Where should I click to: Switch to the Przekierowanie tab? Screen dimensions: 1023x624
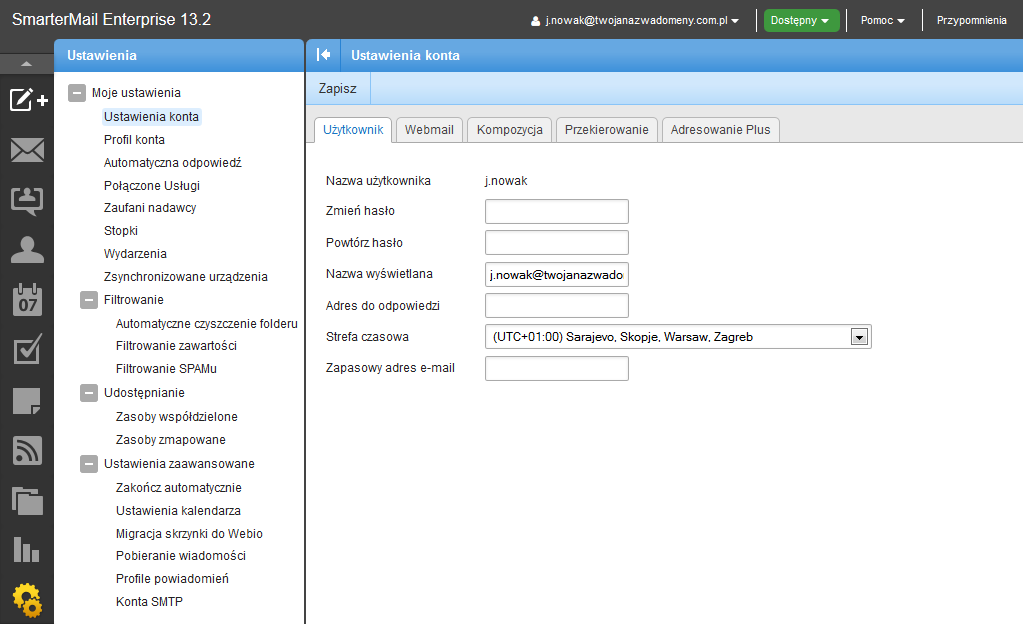[x=607, y=130]
